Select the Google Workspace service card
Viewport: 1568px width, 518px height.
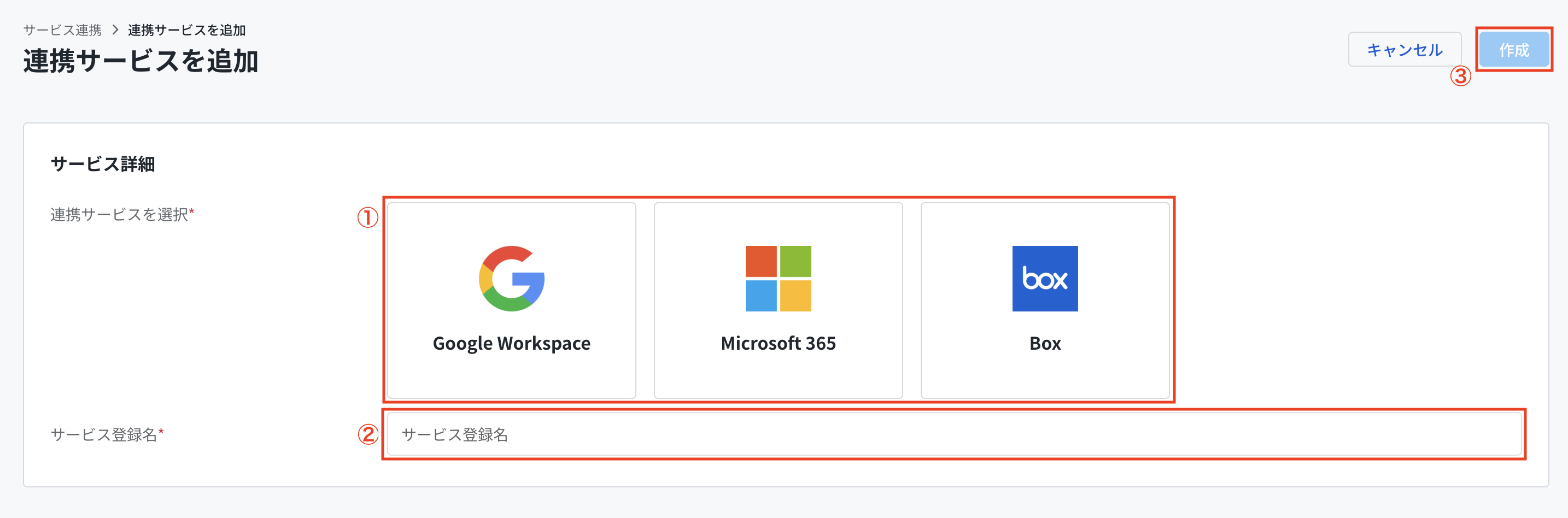[511, 300]
